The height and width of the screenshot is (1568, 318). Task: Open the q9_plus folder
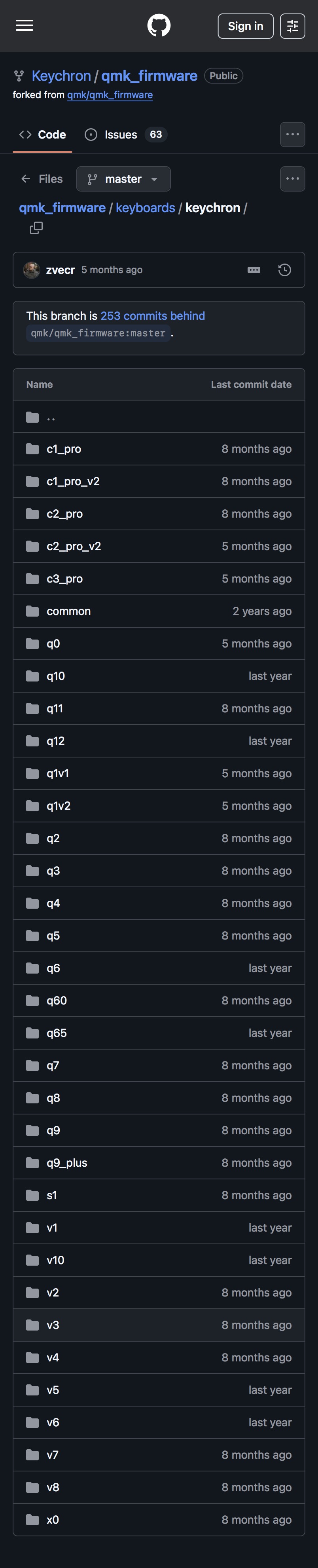click(67, 1163)
